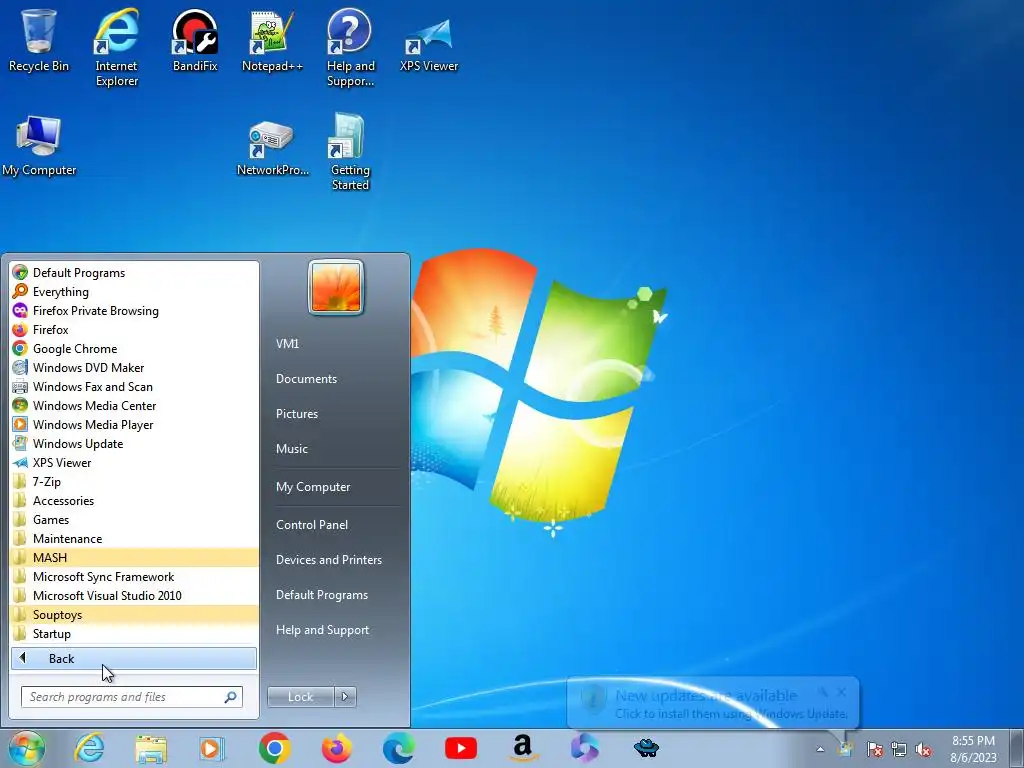Click the user account picture in Start menu
The height and width of the screenshot is (768, 1024).
point(336,287)
